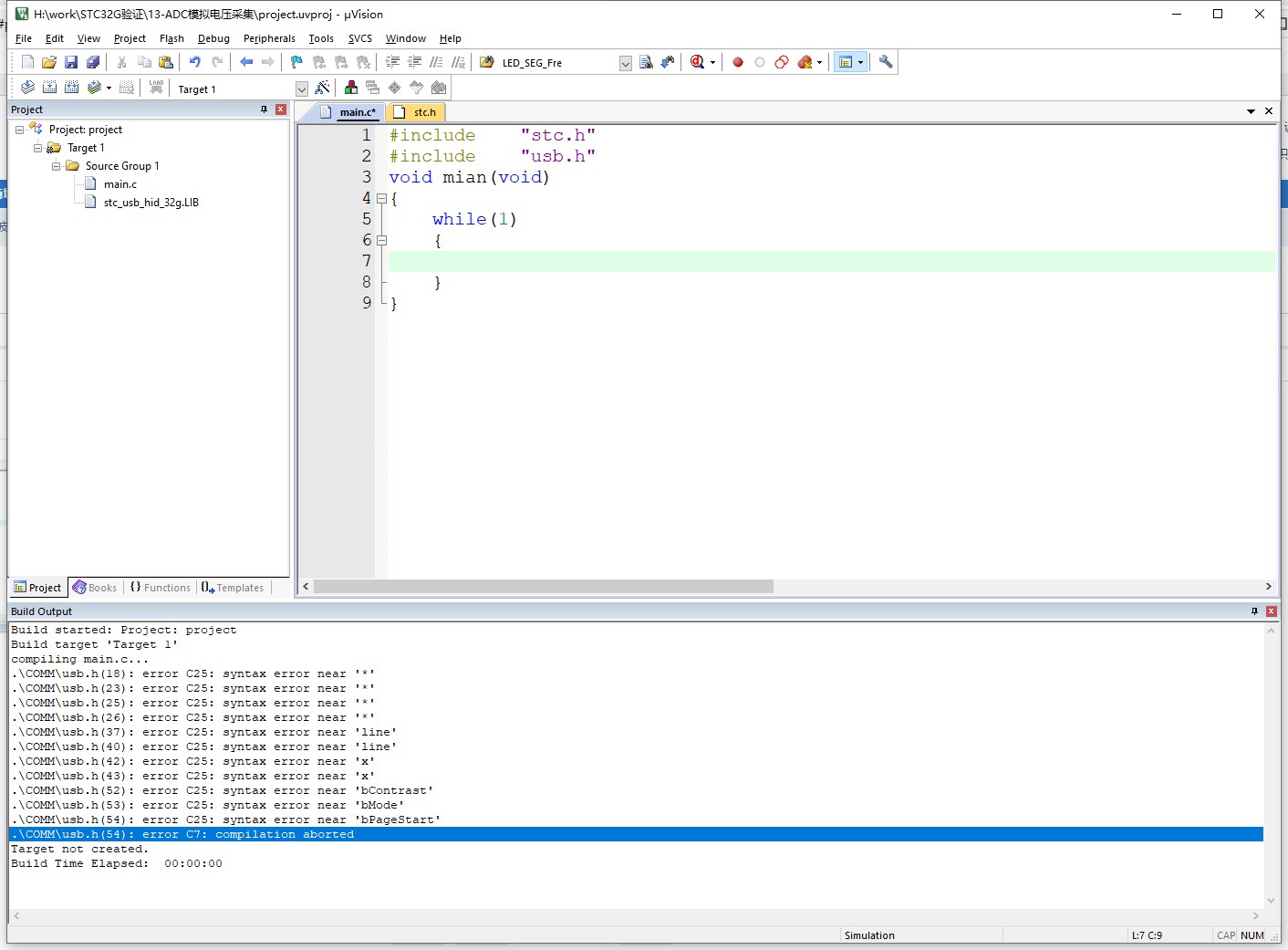Click the Open file folder icon

(x=49, y=62)
